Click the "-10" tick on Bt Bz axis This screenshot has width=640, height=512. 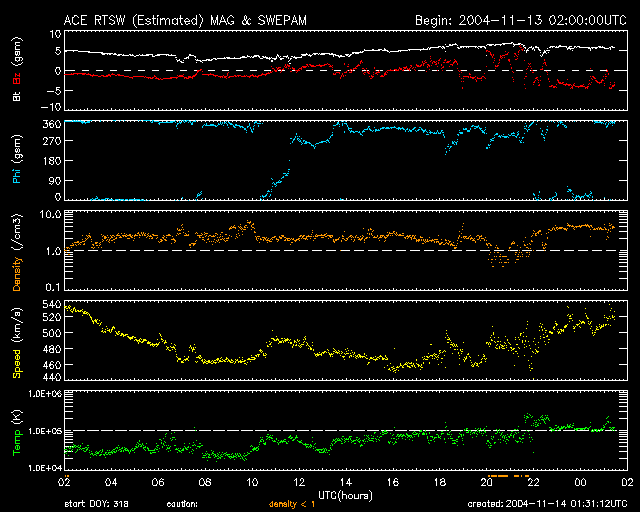click(x=51, y=107)
